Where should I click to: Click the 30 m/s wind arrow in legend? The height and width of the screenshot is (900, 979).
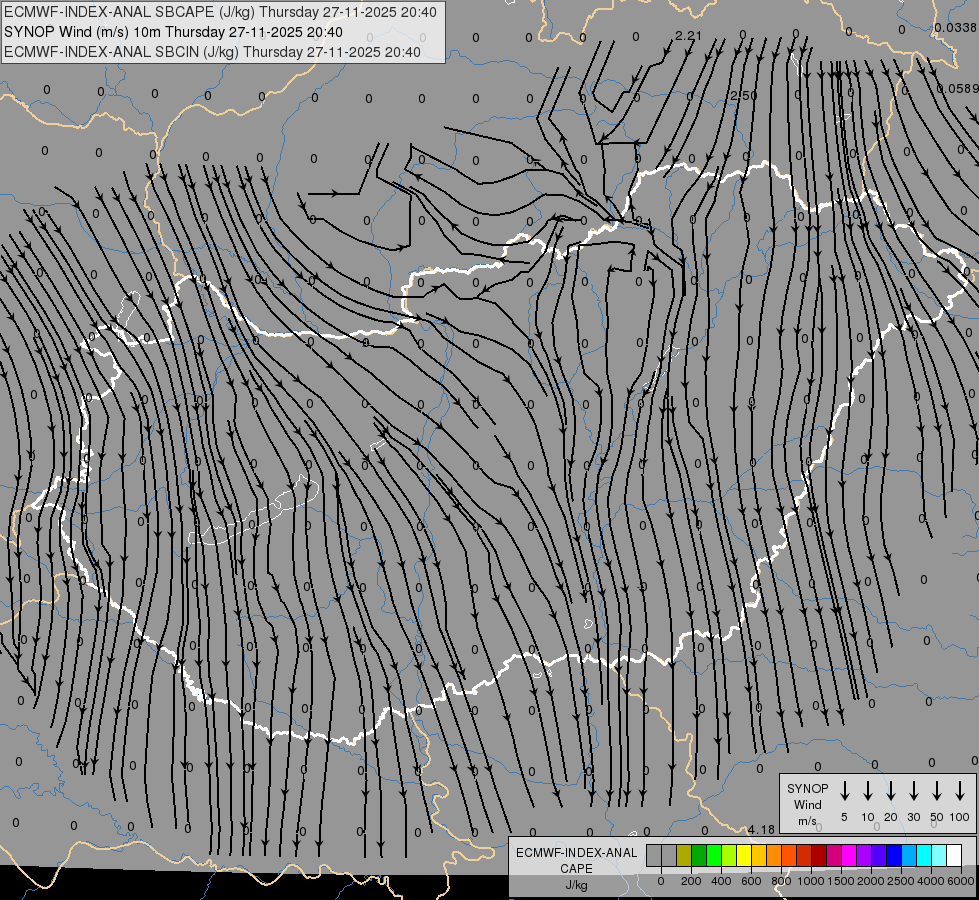coord(913,791)
